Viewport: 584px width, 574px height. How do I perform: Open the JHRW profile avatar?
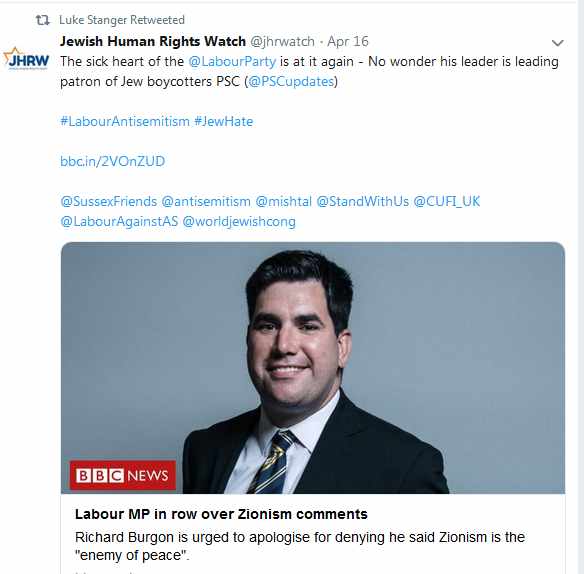(x=26, y=59)
